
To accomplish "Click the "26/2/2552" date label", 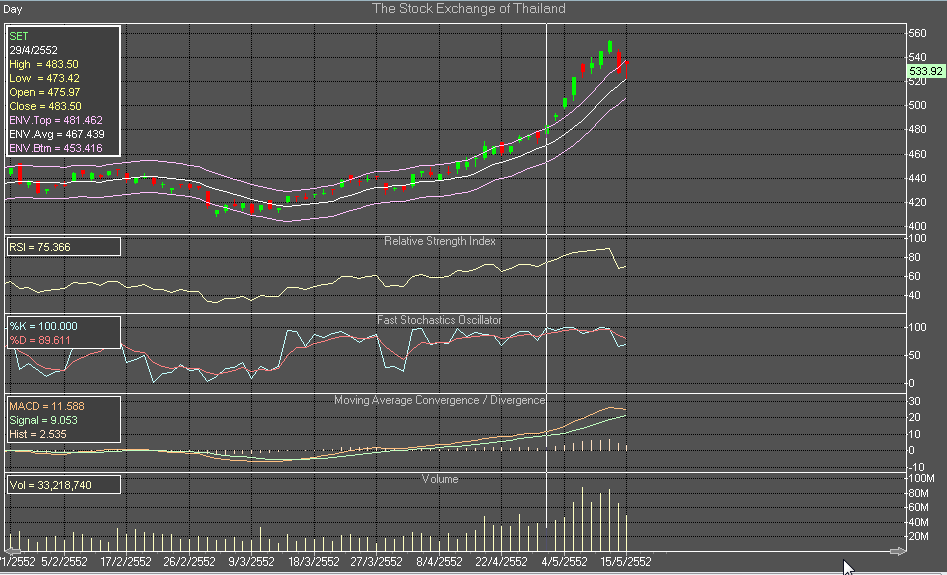I will click(x=189, y=562).
